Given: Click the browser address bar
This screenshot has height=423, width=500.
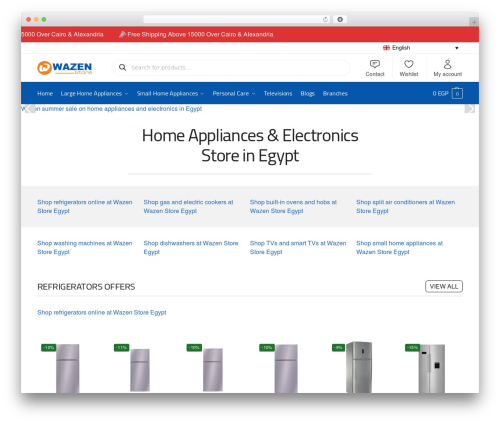Looking at the screenshot, I should click(237, 19).
